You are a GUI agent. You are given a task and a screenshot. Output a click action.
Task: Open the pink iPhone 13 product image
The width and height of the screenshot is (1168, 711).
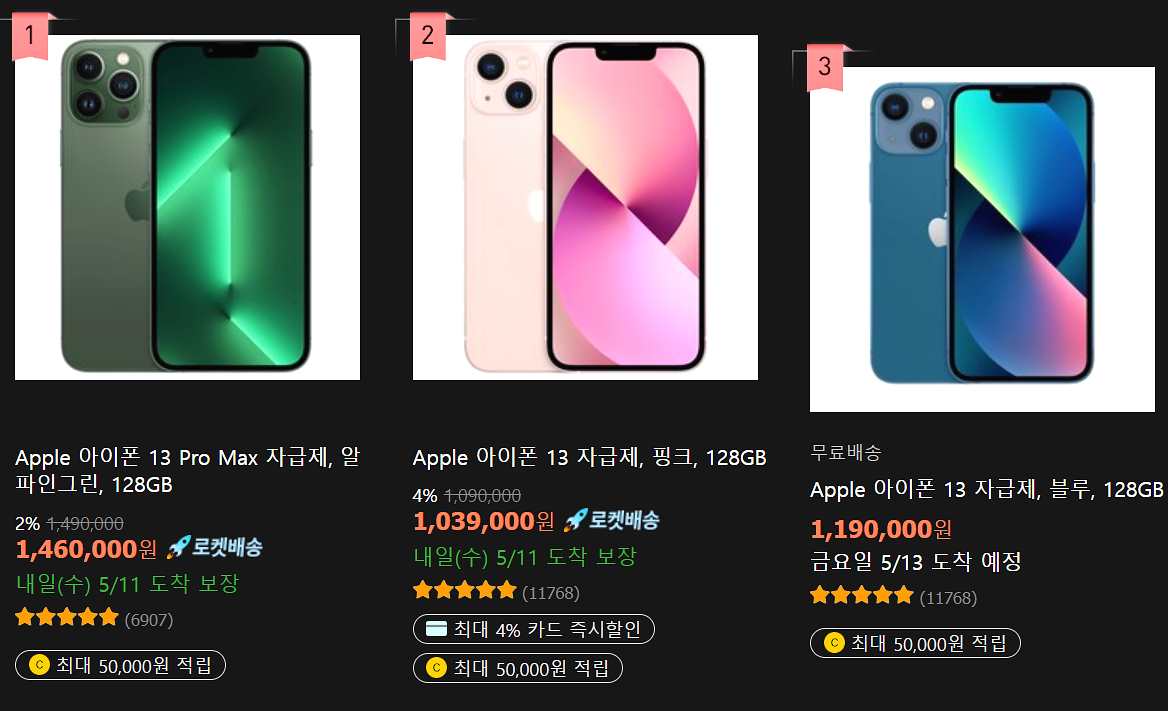(x=585, y=207)
